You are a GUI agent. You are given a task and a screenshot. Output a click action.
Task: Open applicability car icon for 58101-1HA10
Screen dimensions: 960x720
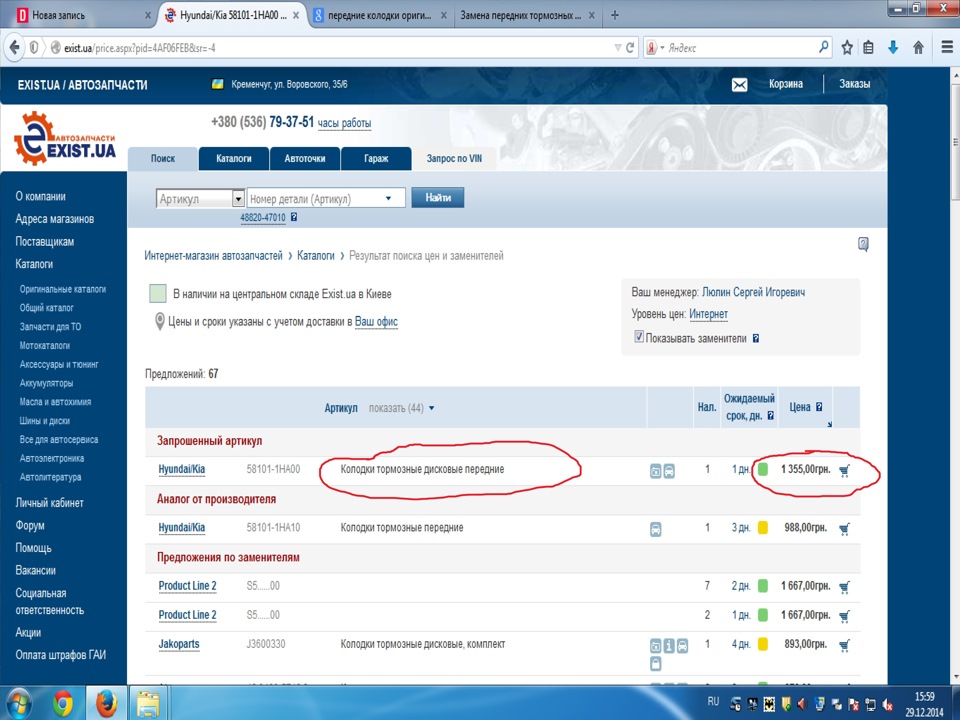click(x=655, y=530)
